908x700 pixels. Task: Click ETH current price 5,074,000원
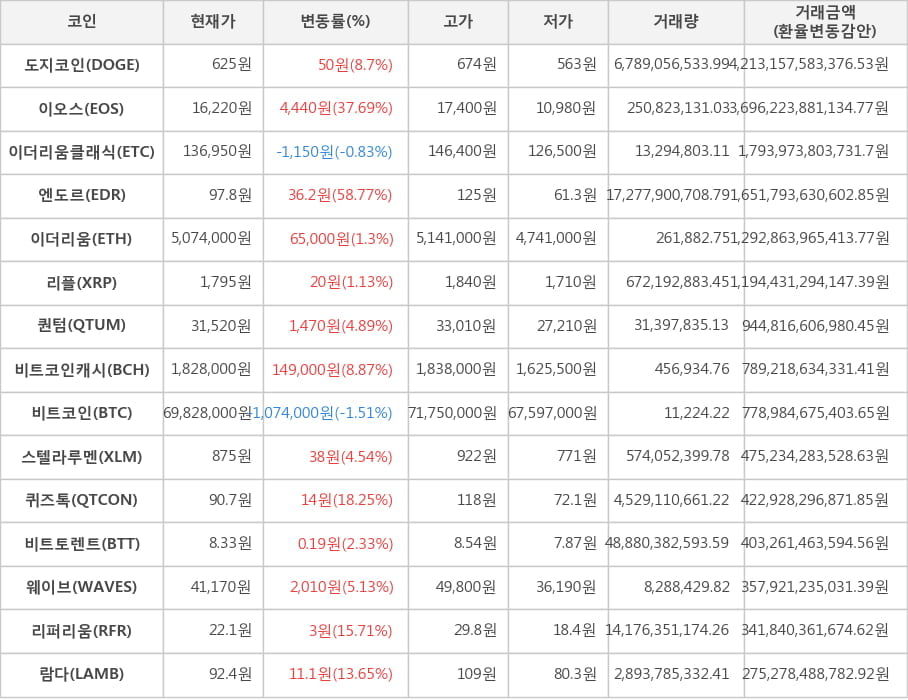[x=211, y=238]
